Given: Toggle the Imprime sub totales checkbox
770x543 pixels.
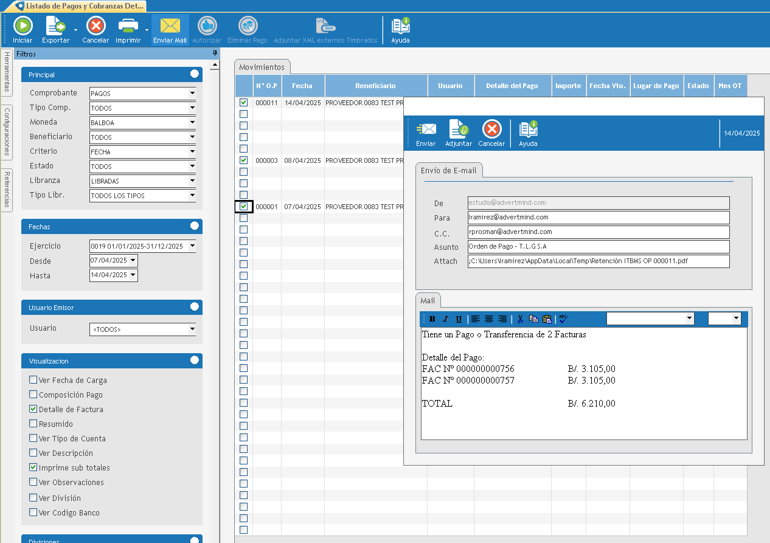Looking at the screenshot, I should (33, 467).
